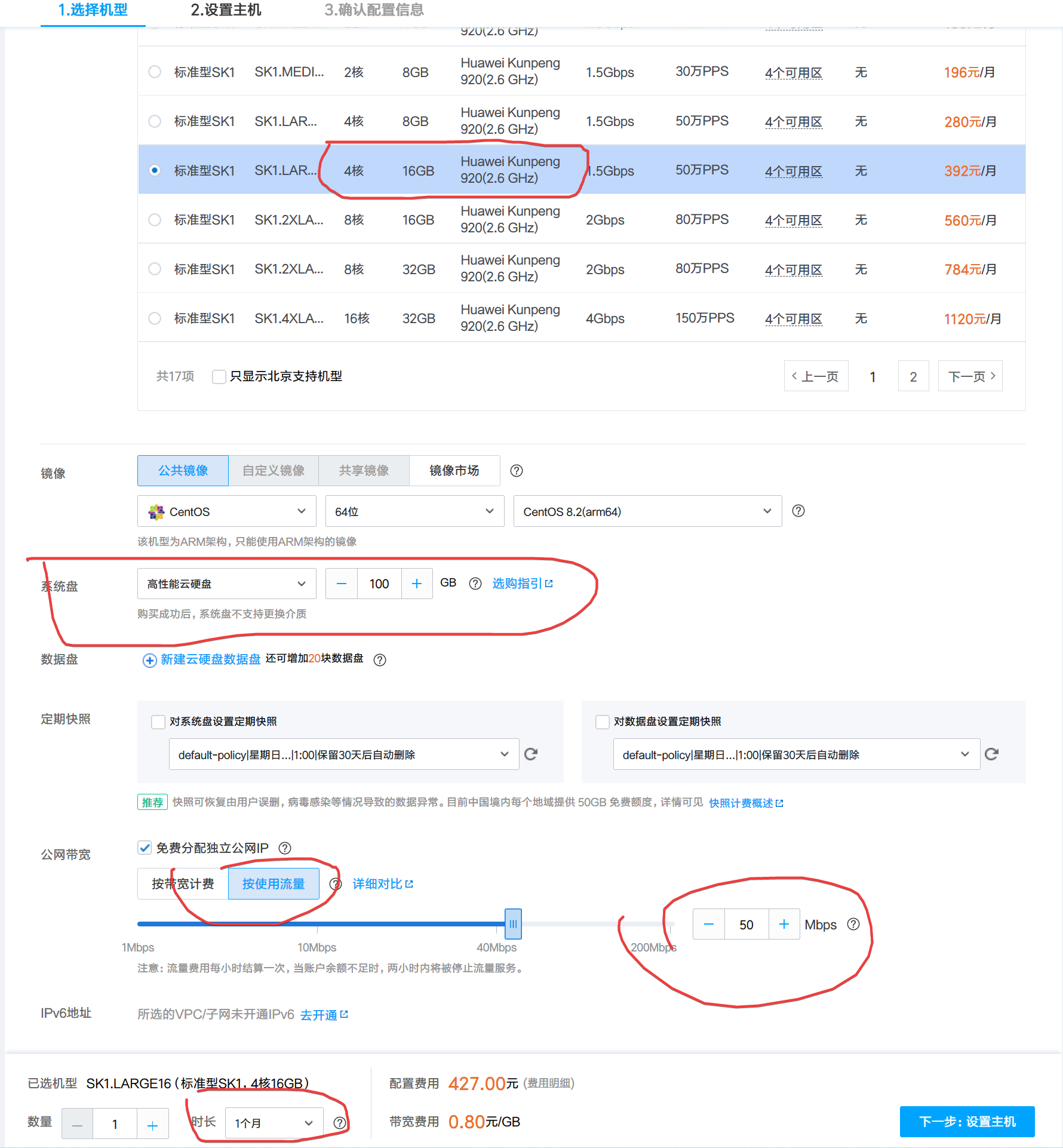Refresh system disk snapshot policy list

(x=531, y=754)
